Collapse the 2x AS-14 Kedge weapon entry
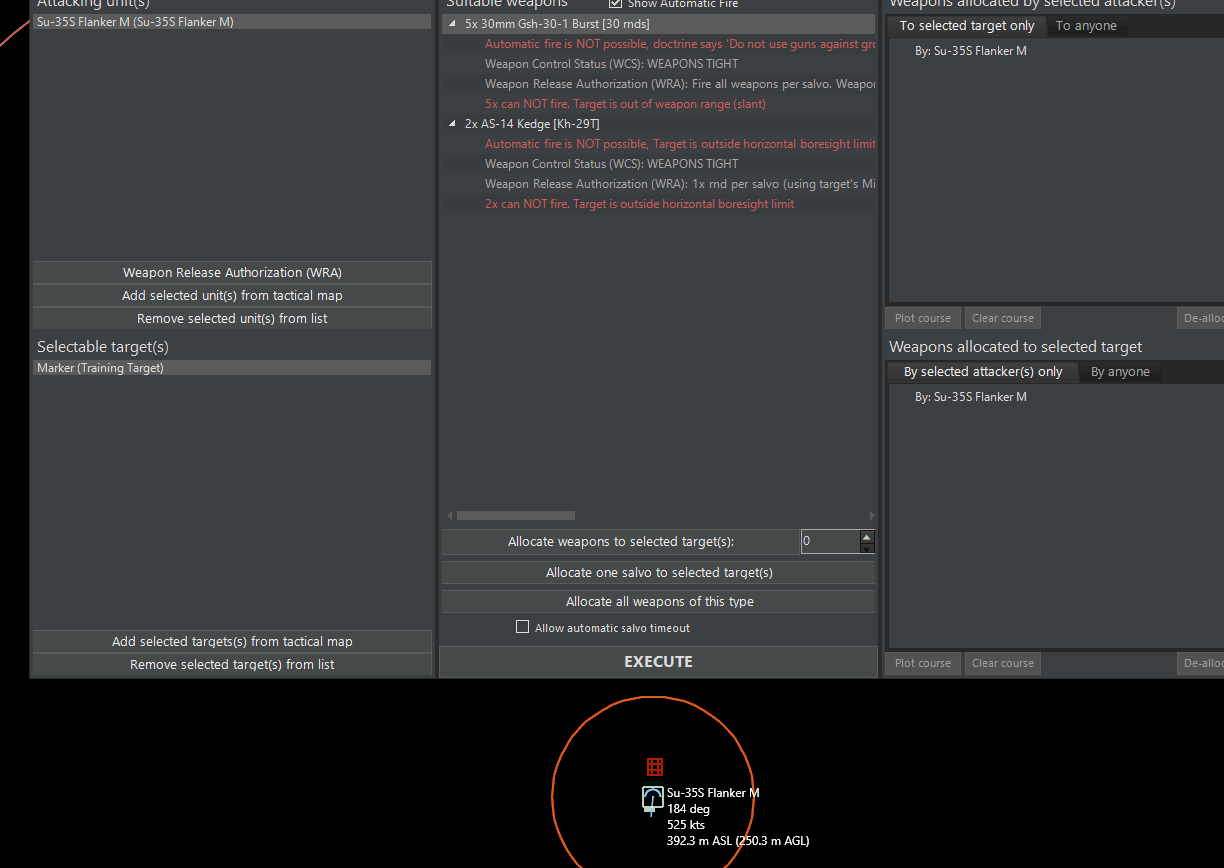The height and width of the screenshot is (868, 1224). tap(452, 123)
